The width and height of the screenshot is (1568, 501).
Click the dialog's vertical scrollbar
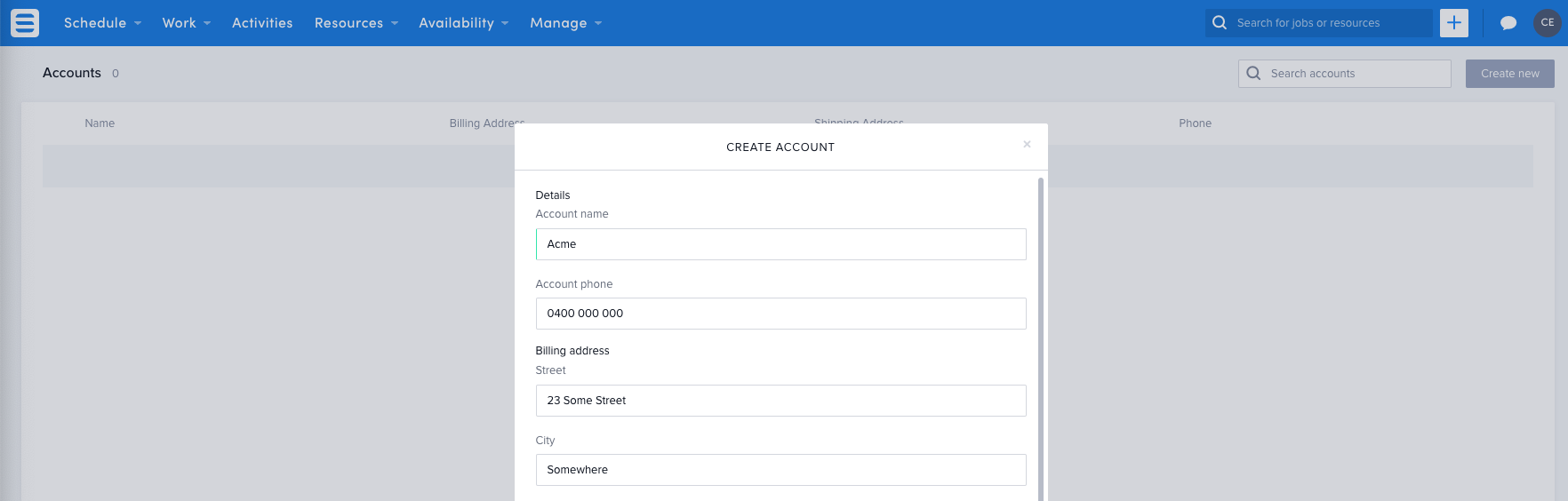pyautogui.click(x=1040, y=338)
